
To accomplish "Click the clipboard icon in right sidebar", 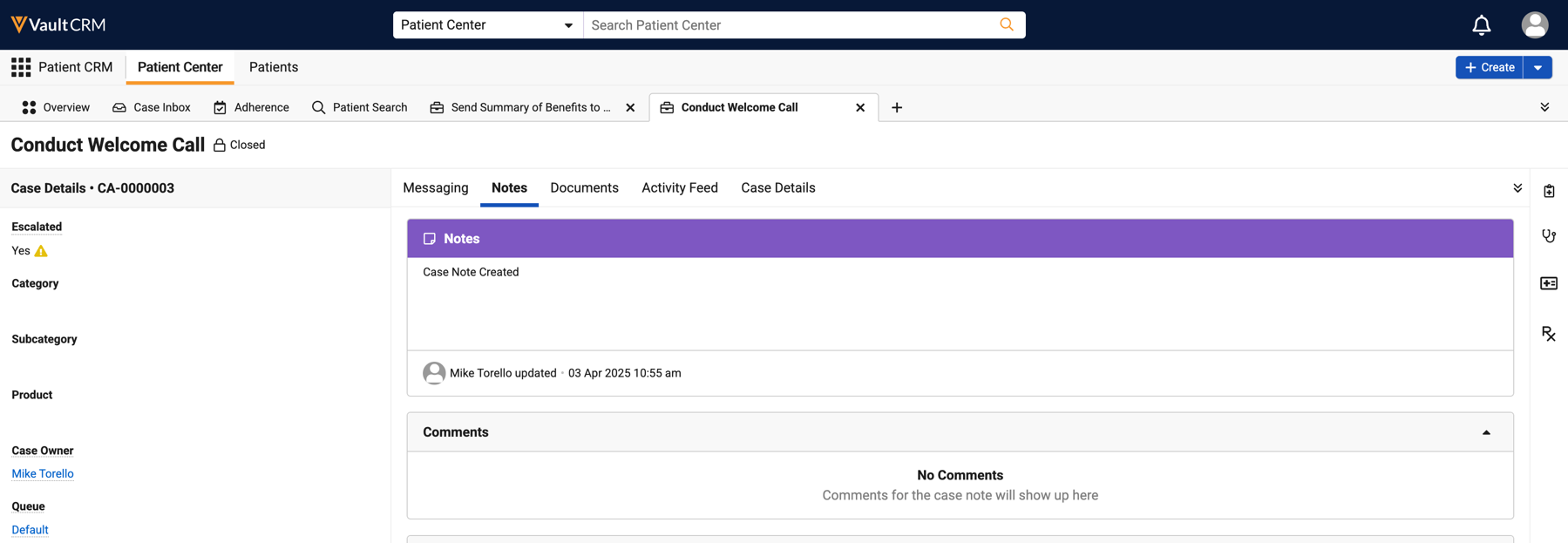I will (x=1549, y=191).
